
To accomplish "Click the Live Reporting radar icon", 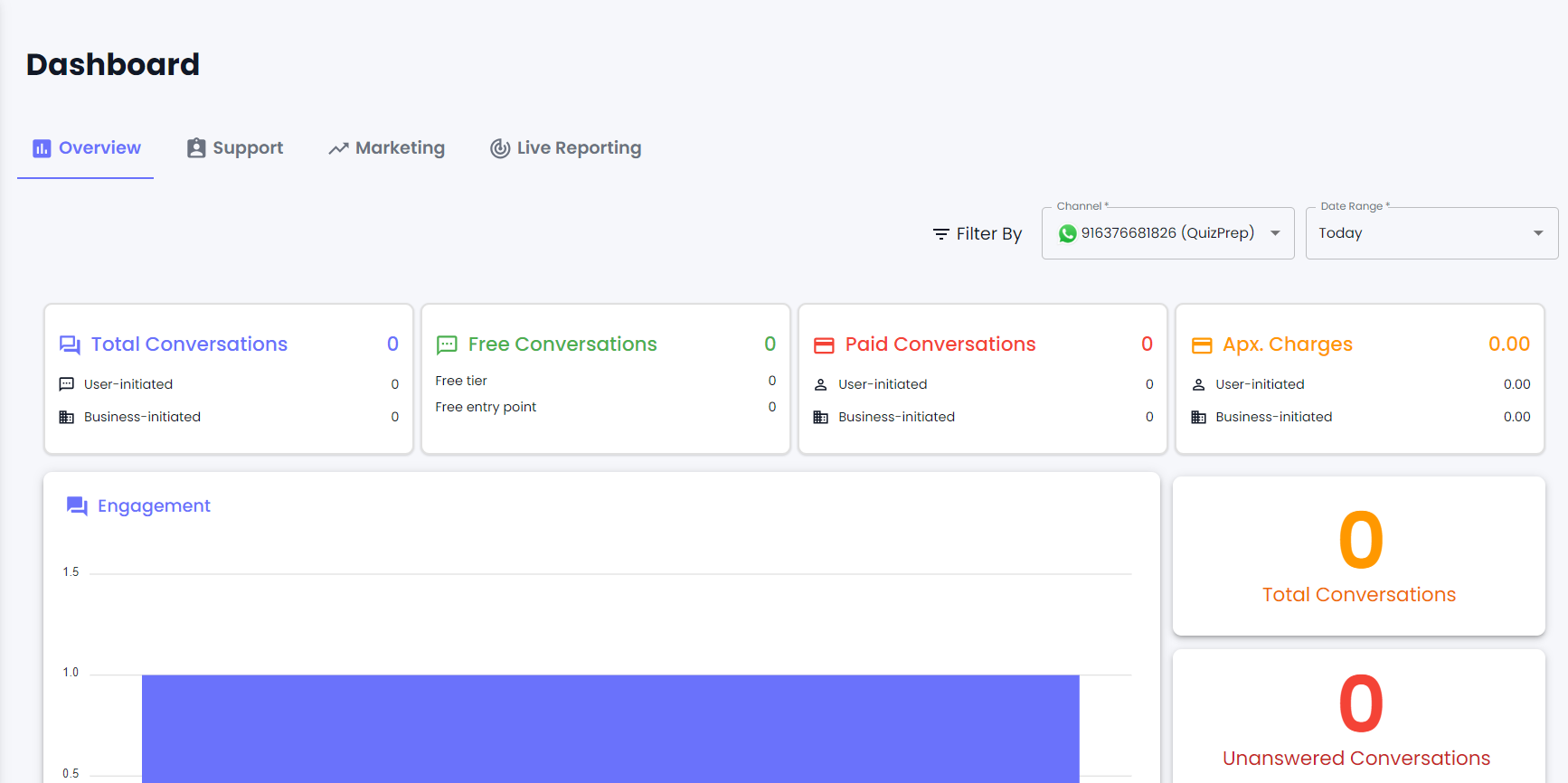I will pyautogui.click(x=500, y=148).
